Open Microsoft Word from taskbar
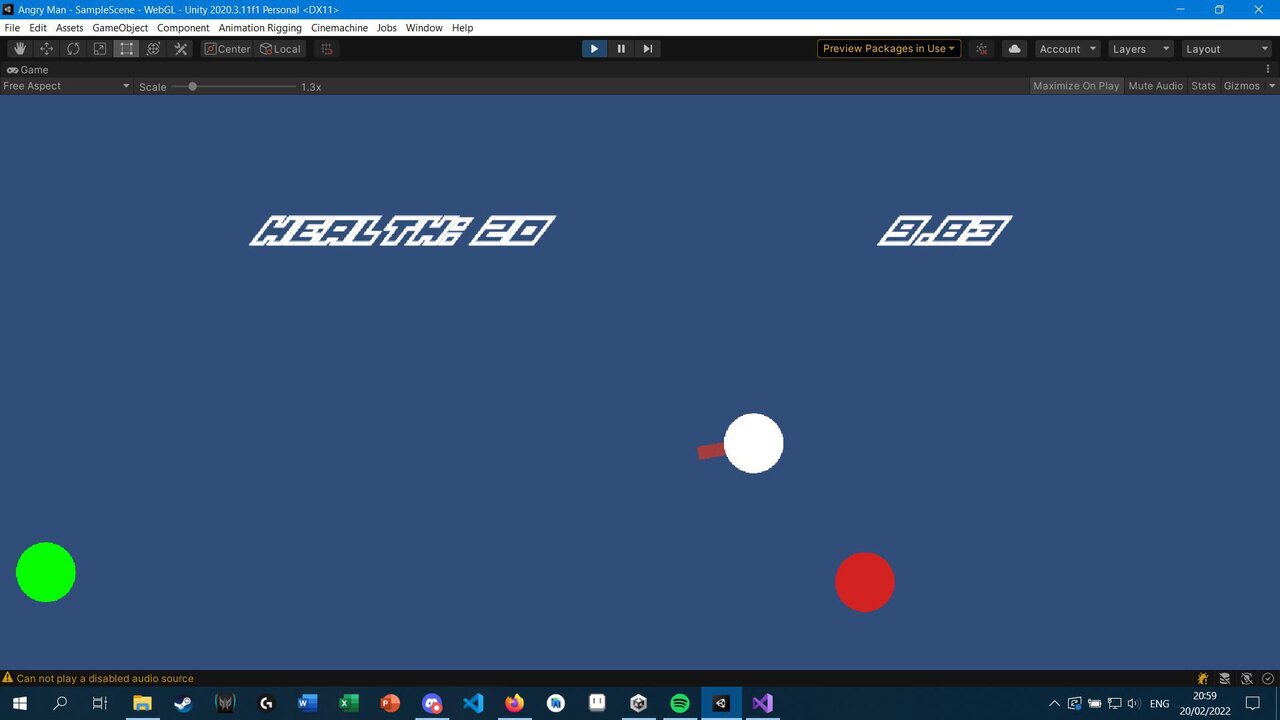This screenshot has width=1280, height=720. [307, 703]
